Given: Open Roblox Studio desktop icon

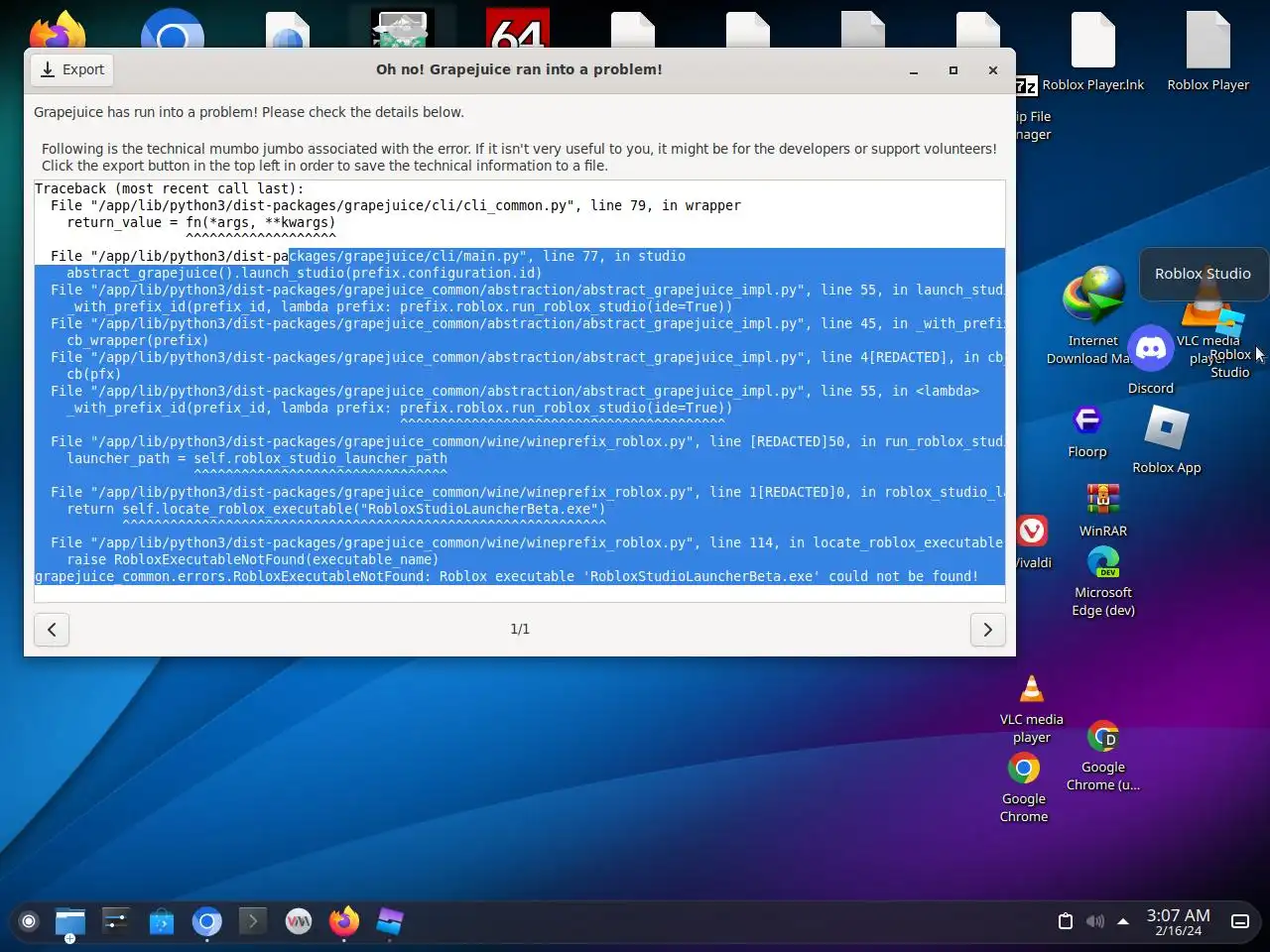Looking at the screenshot, I should coord(1229,342).
